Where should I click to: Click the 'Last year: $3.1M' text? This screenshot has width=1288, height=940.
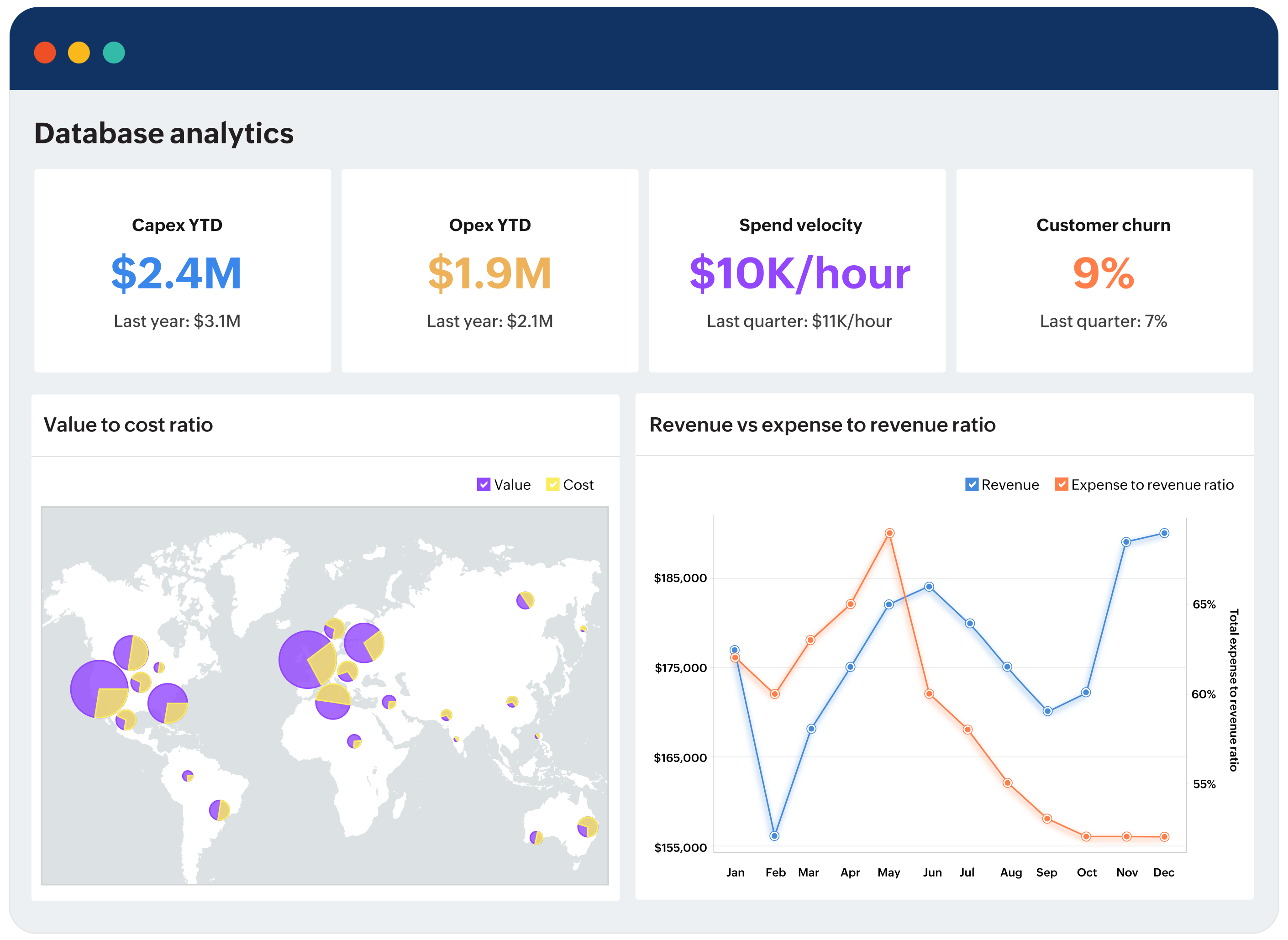[x=177, y=321]
